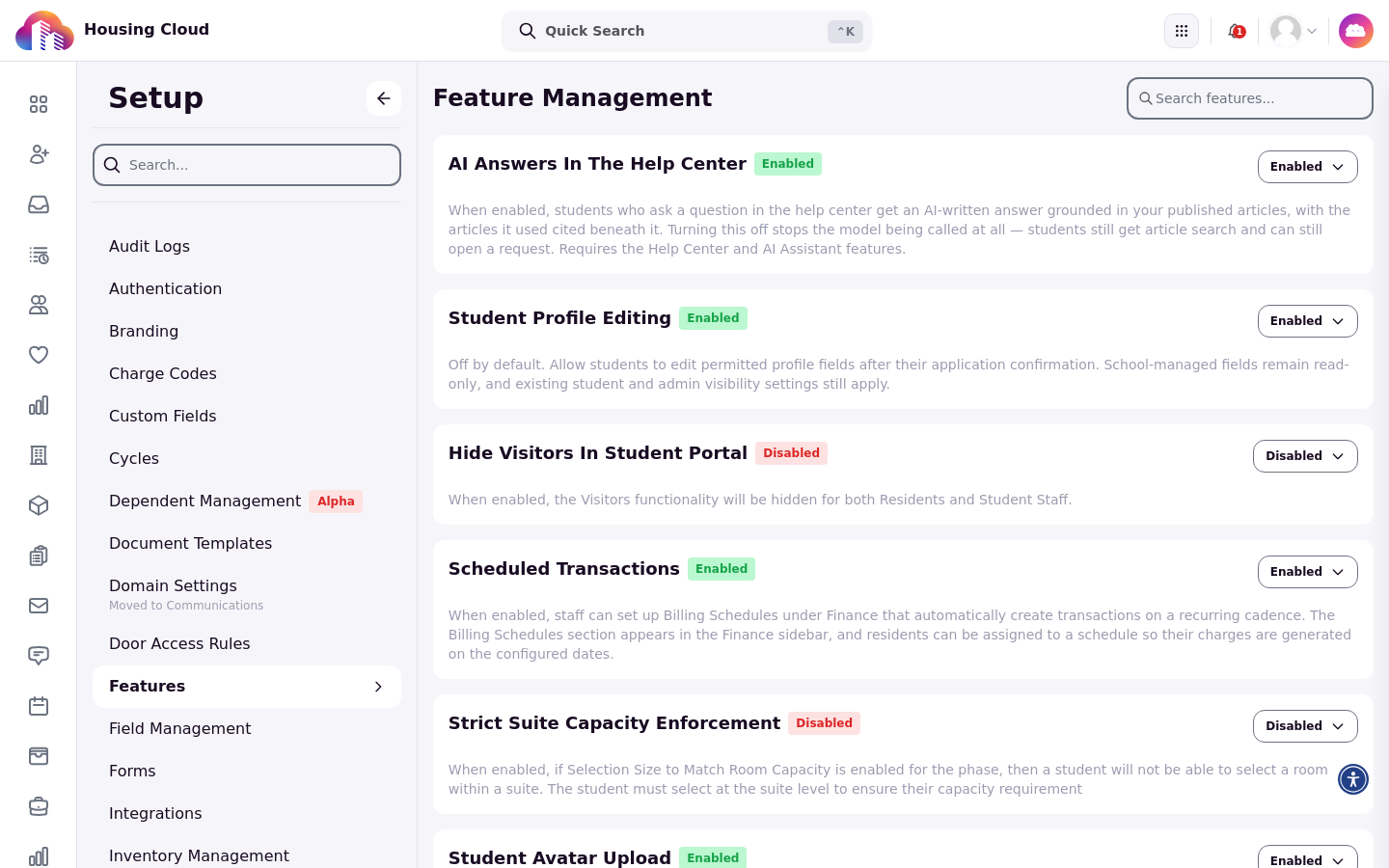Click the Search features input field

[1250, 98]
